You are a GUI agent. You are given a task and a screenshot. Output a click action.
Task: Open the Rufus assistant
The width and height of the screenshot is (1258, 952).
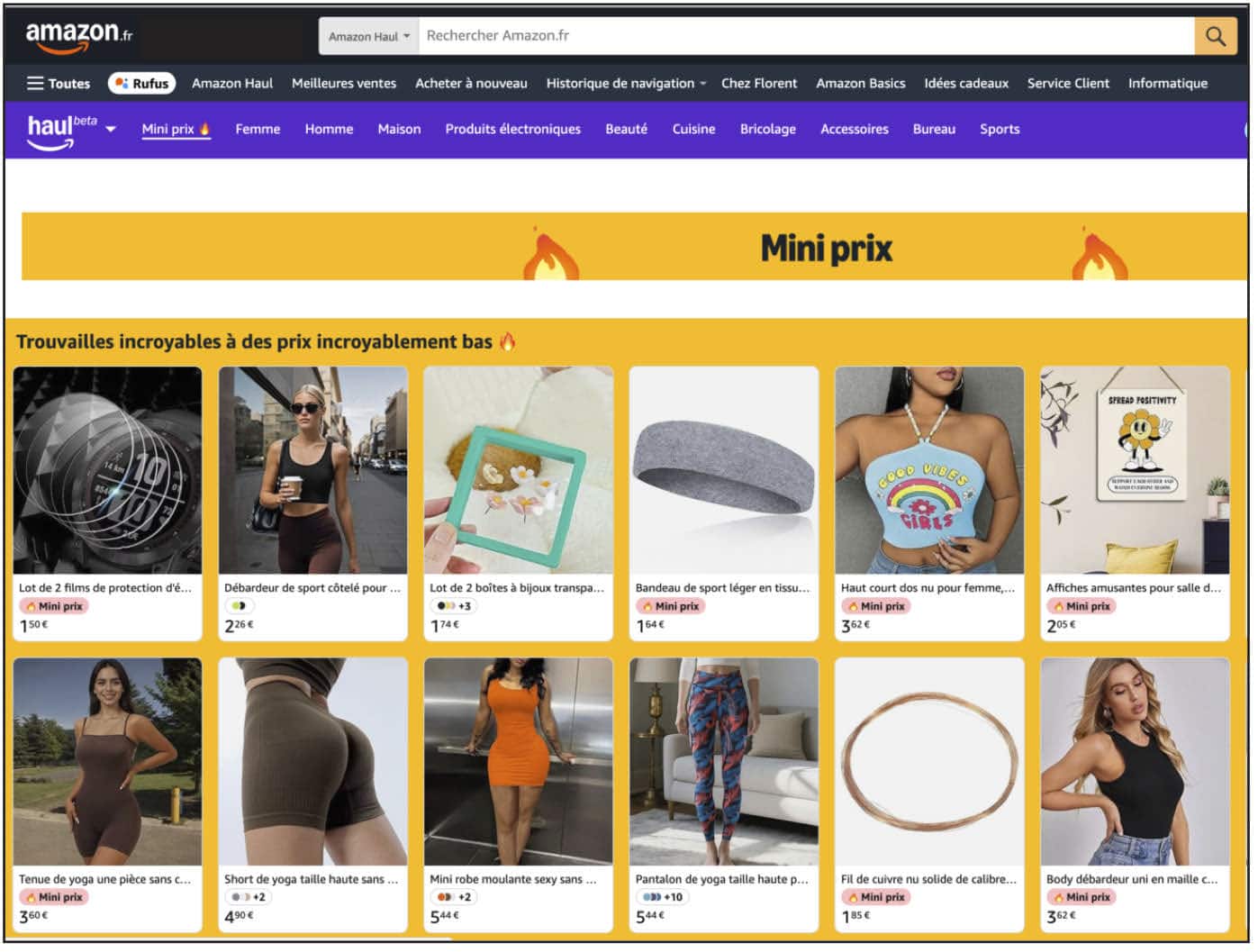142,84
